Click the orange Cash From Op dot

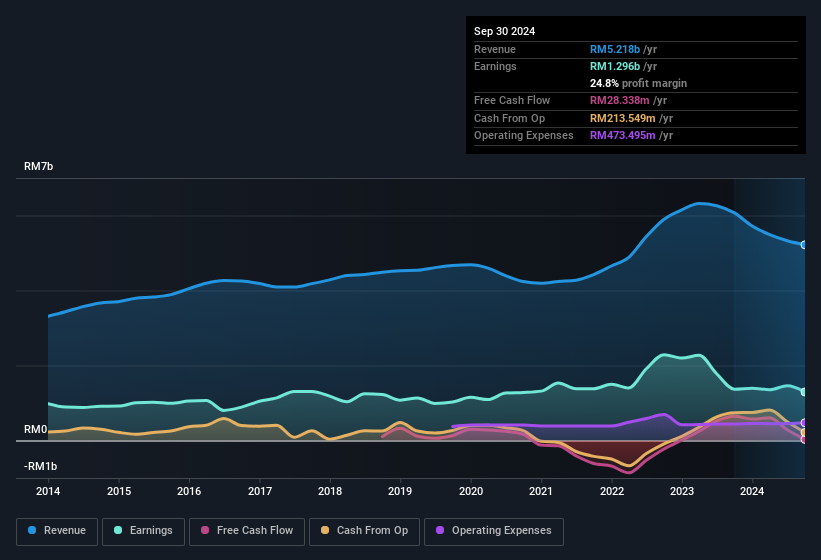pyautogui.click(x=325, y=530)
